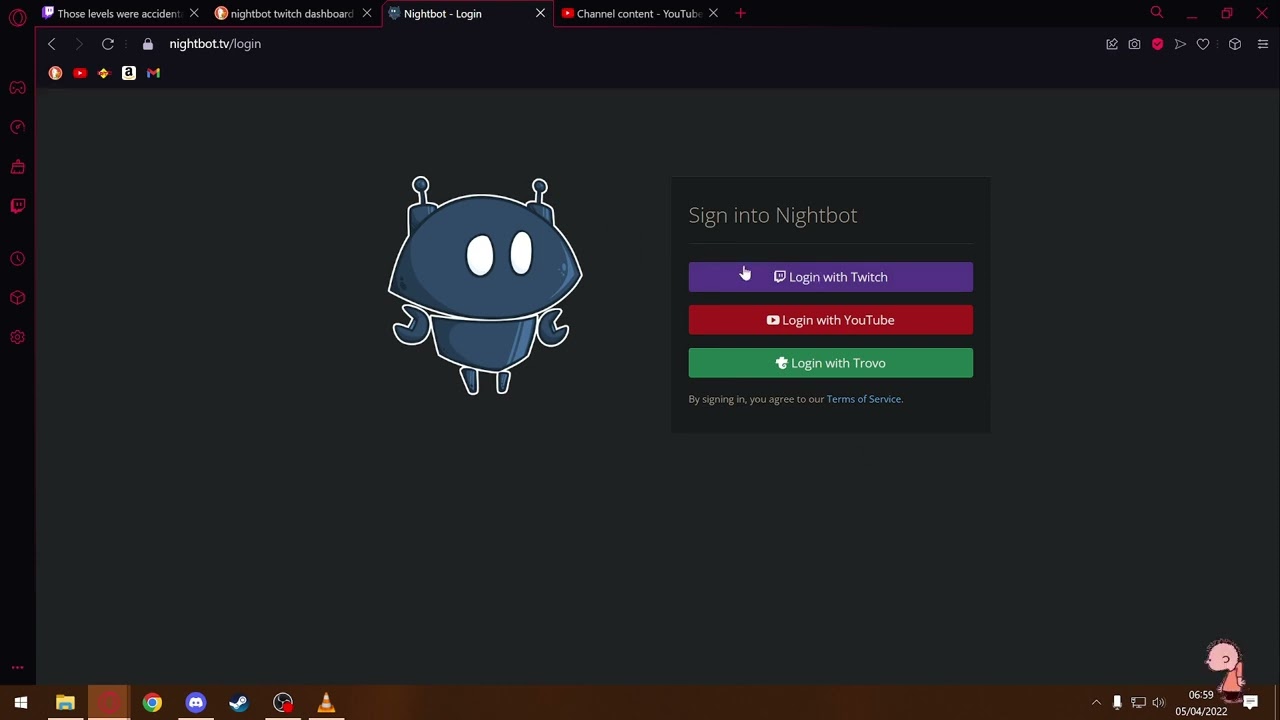Close the 'Nightbot - Login' tab
1280x720 pixels.
point(540,14)
